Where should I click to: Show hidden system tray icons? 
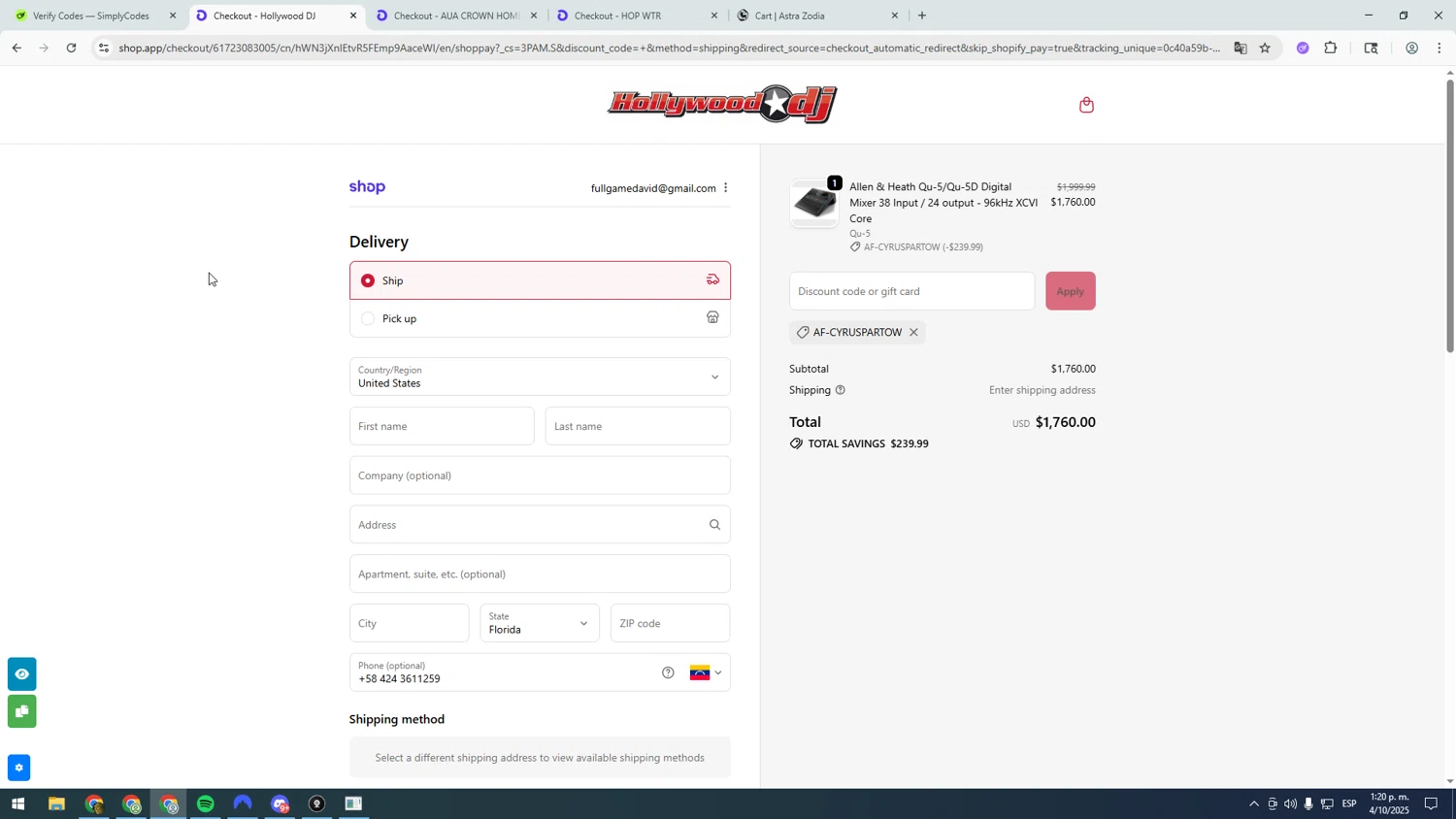click(1253, 804)
